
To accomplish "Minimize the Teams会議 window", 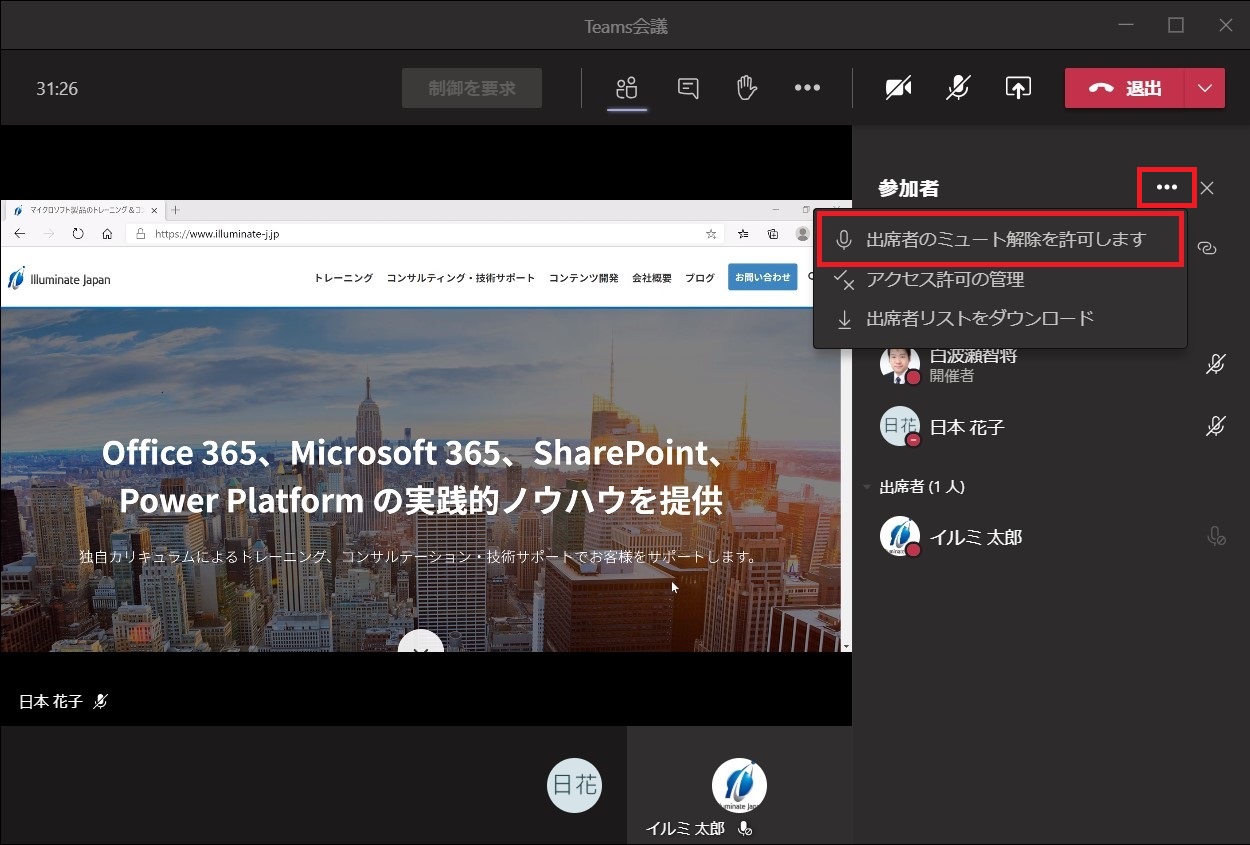I will click(x=1126, y=25).
